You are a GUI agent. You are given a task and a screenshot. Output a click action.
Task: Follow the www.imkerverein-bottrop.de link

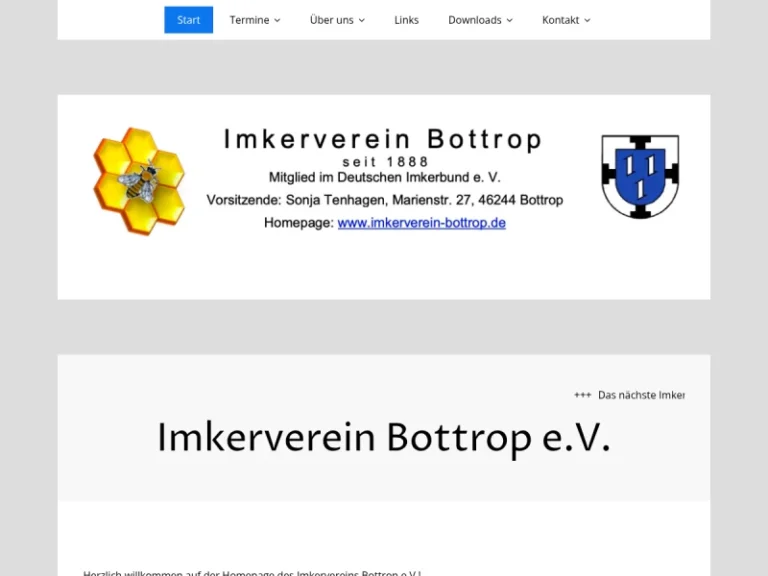tap(422, 223)
